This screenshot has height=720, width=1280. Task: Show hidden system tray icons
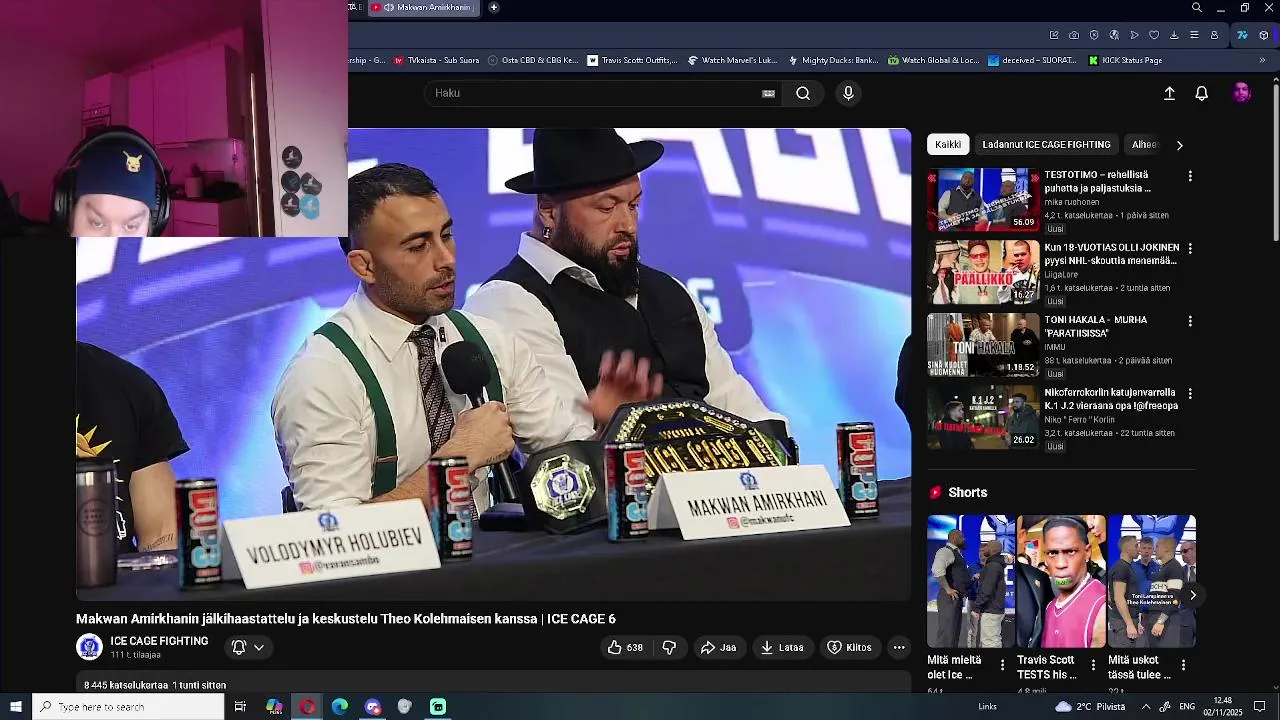[x=1146, y=707]
